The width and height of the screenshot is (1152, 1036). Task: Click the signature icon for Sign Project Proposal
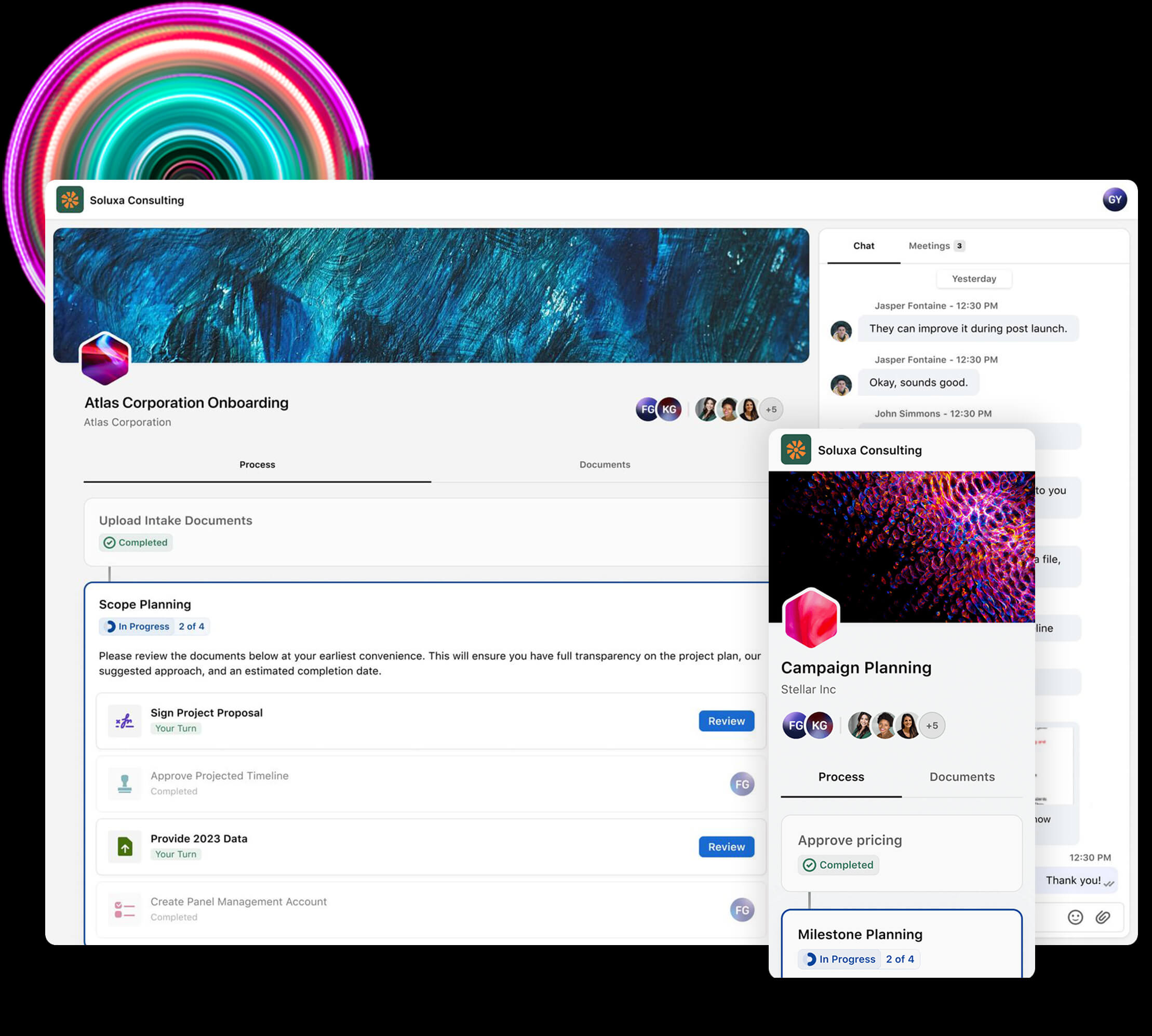click(125, 721)
